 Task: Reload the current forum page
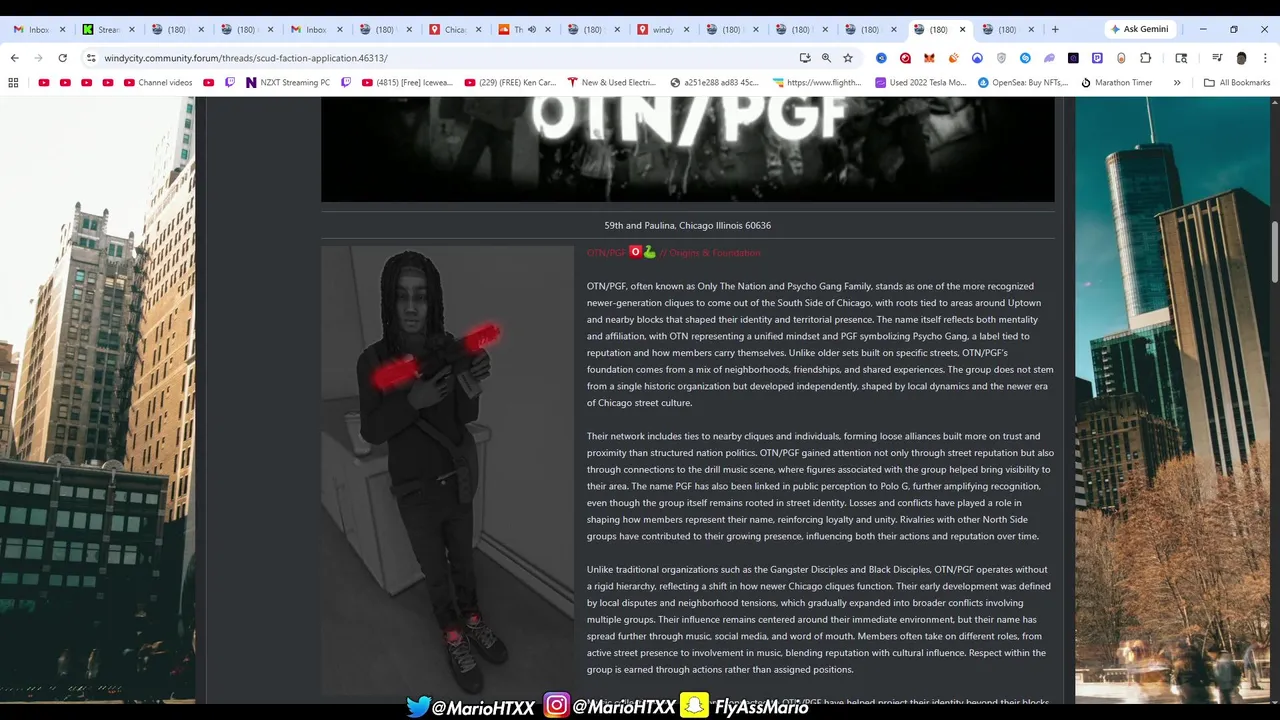click(x=62, y=58)
